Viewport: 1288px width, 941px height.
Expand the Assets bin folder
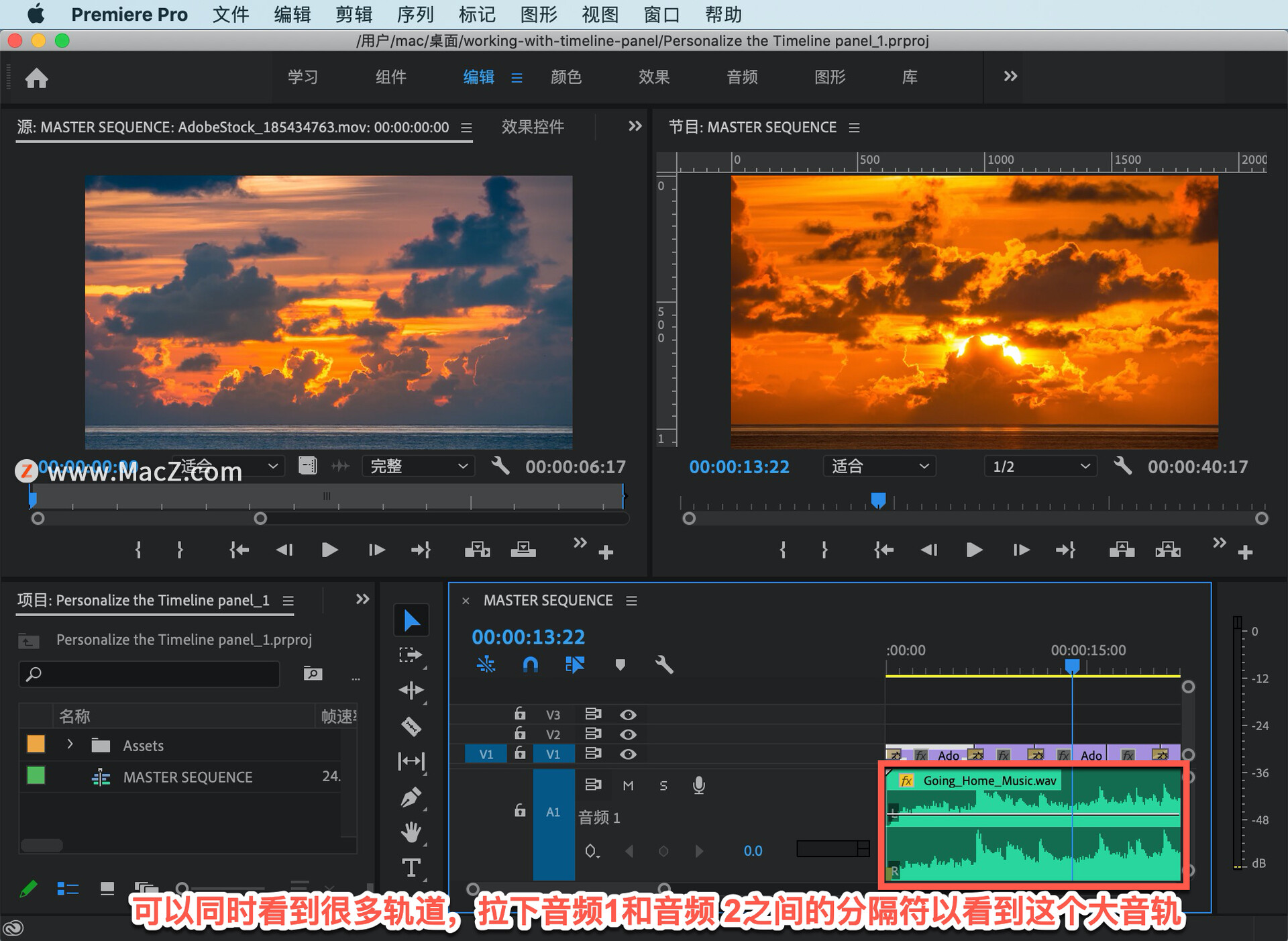coord(70,744)
